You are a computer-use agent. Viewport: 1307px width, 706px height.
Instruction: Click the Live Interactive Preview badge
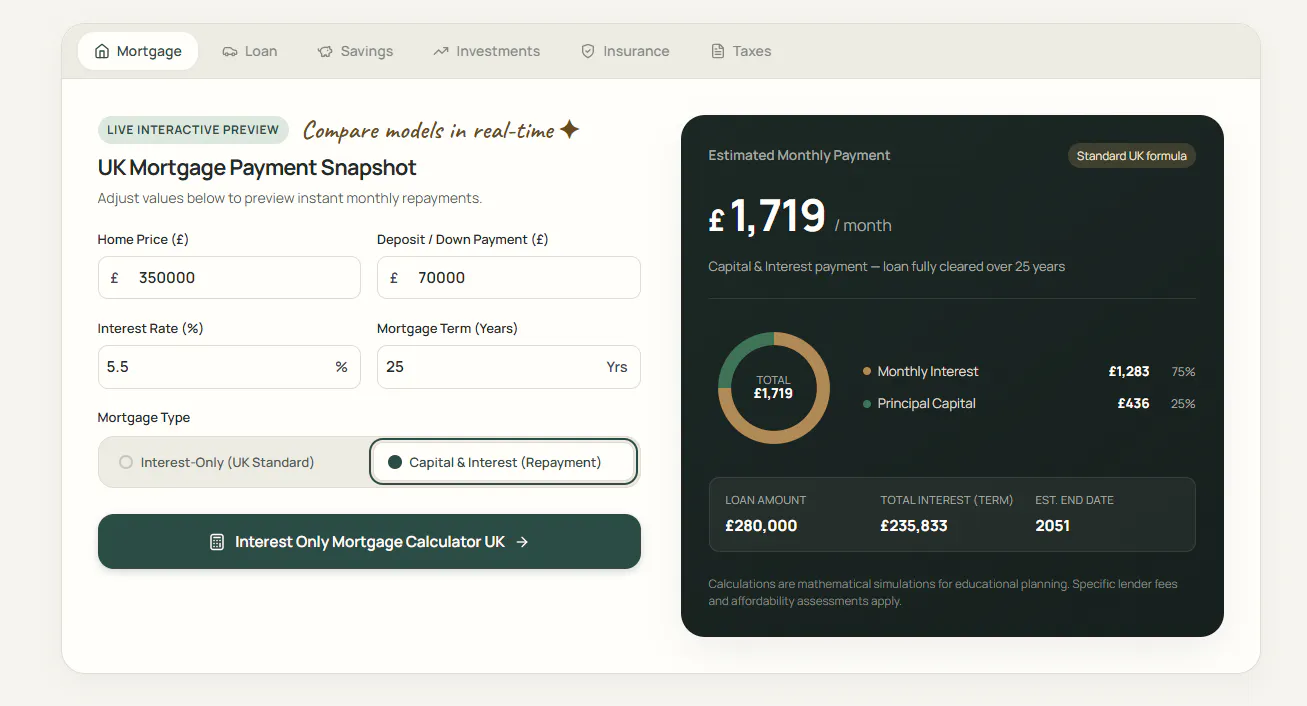193,130
